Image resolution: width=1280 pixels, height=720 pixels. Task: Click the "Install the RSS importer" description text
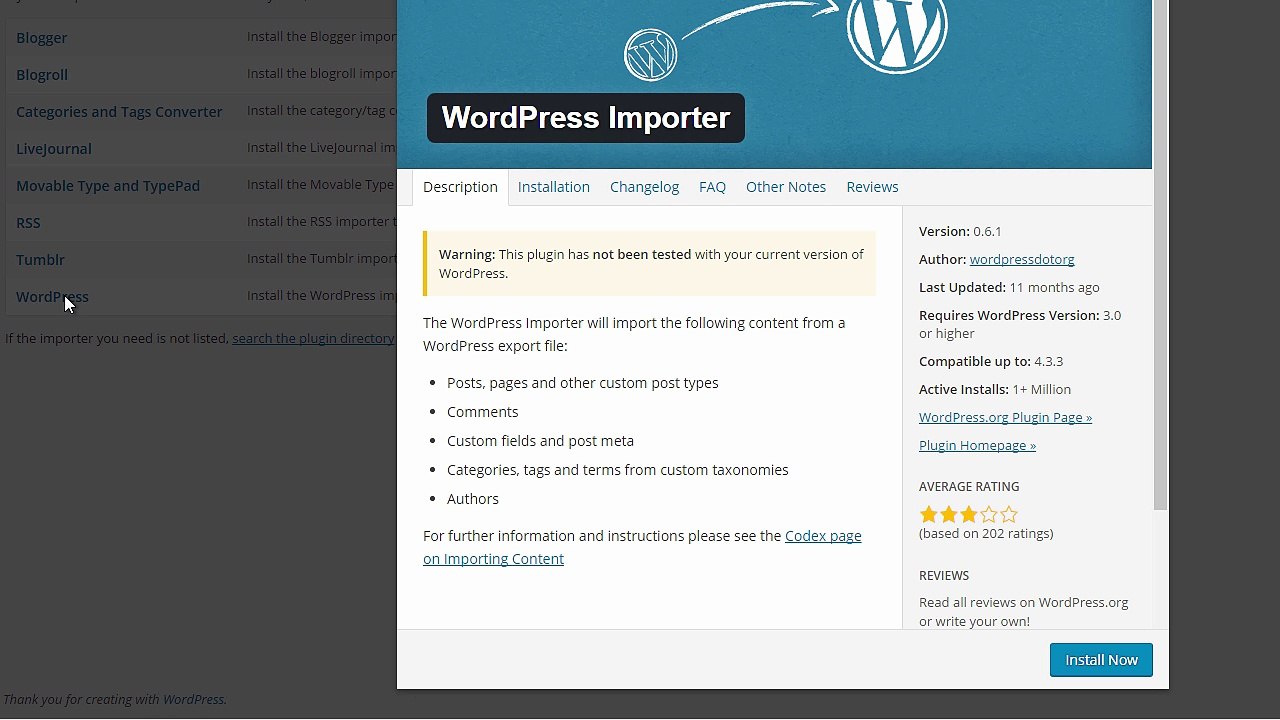coord(322,221)
